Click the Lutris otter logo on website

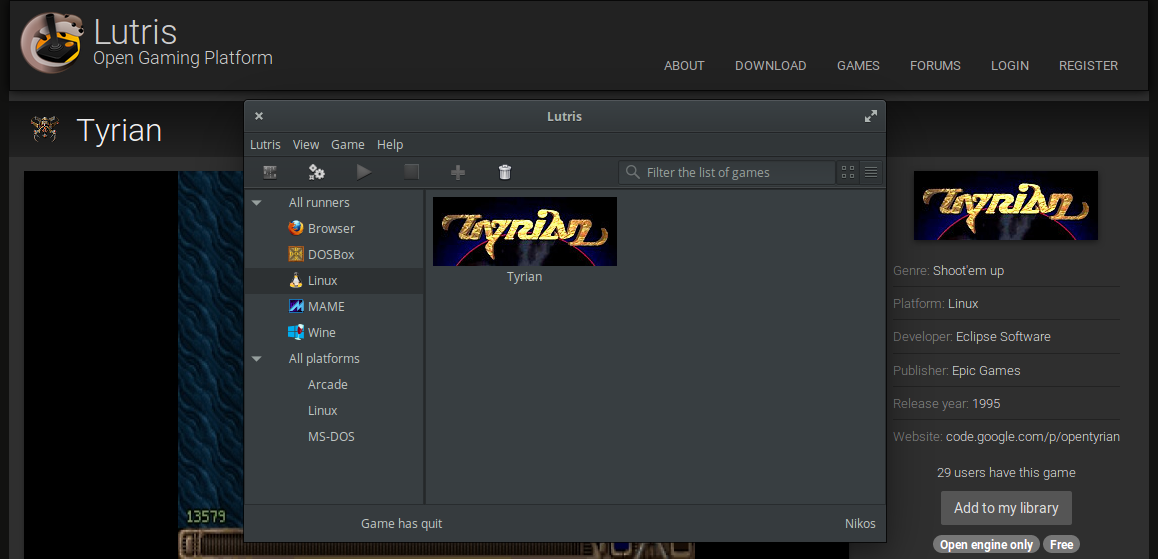click(52, 44)
